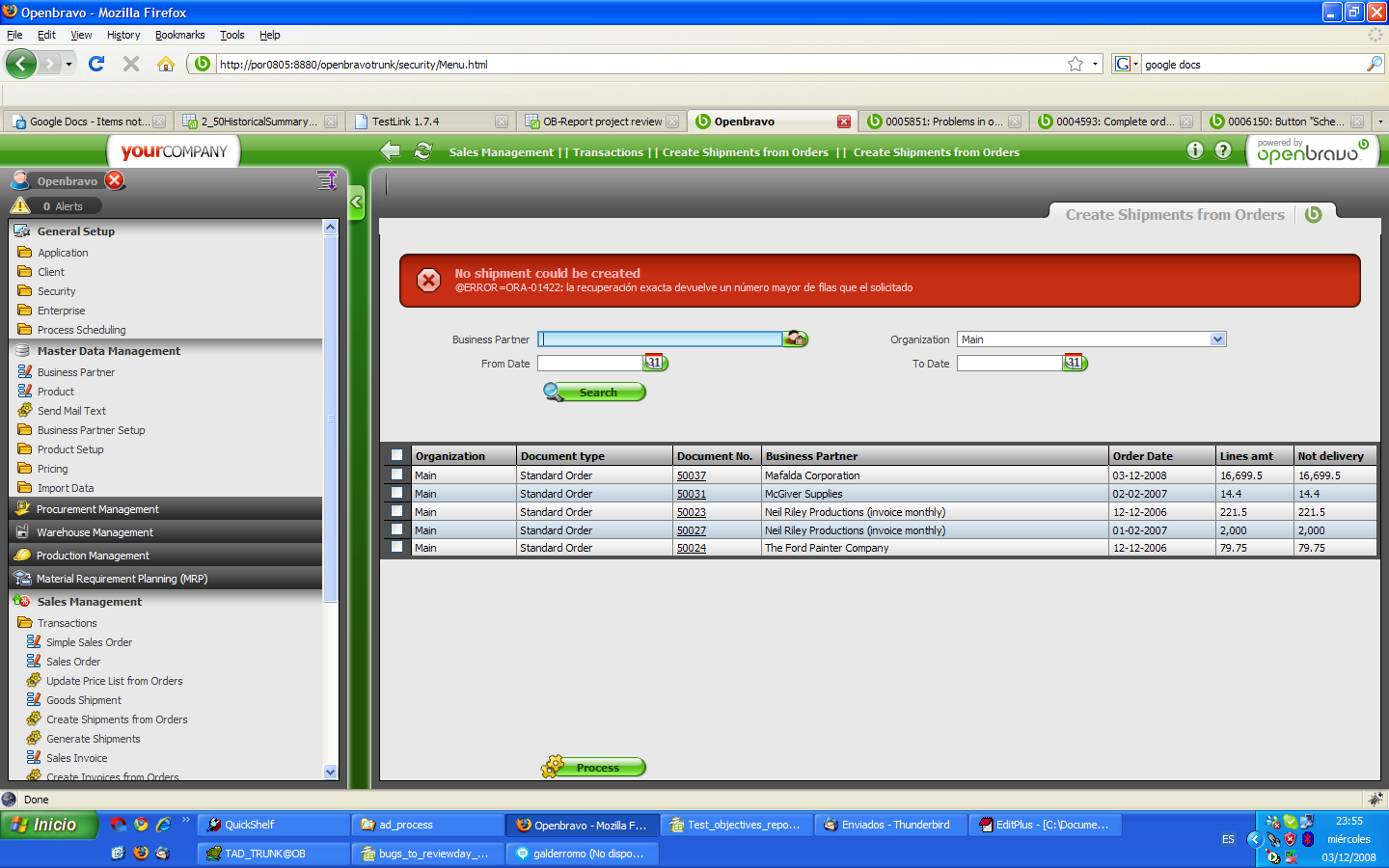1389x868 pixels.
Task: Open the Openbravo about info icon
Action: click(x=1195, y=149)
